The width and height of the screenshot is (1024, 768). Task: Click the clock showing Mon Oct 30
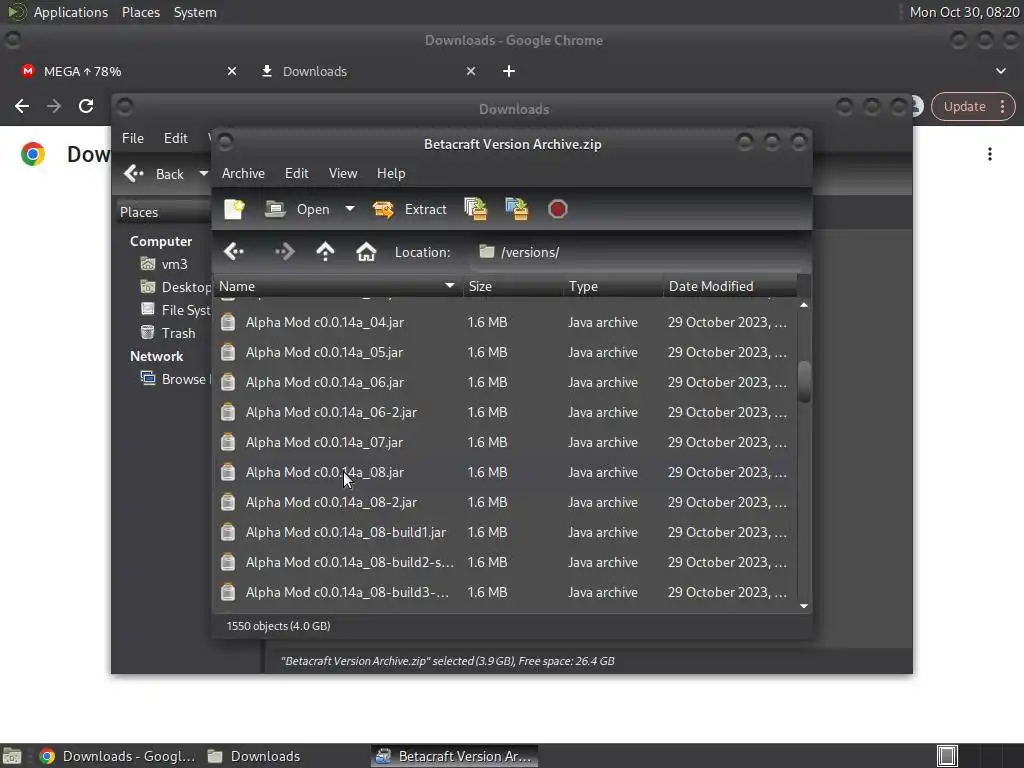coord(964,12)
